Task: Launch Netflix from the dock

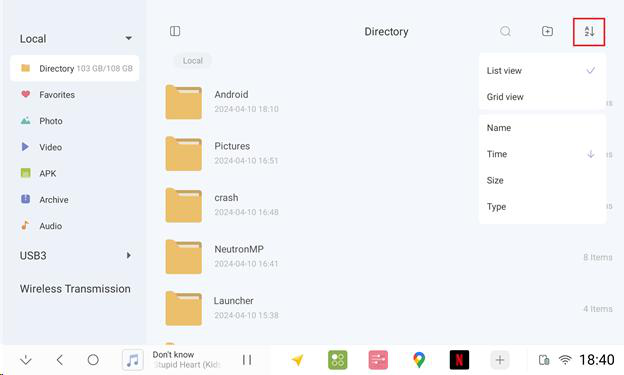Action: pos(459,360)
